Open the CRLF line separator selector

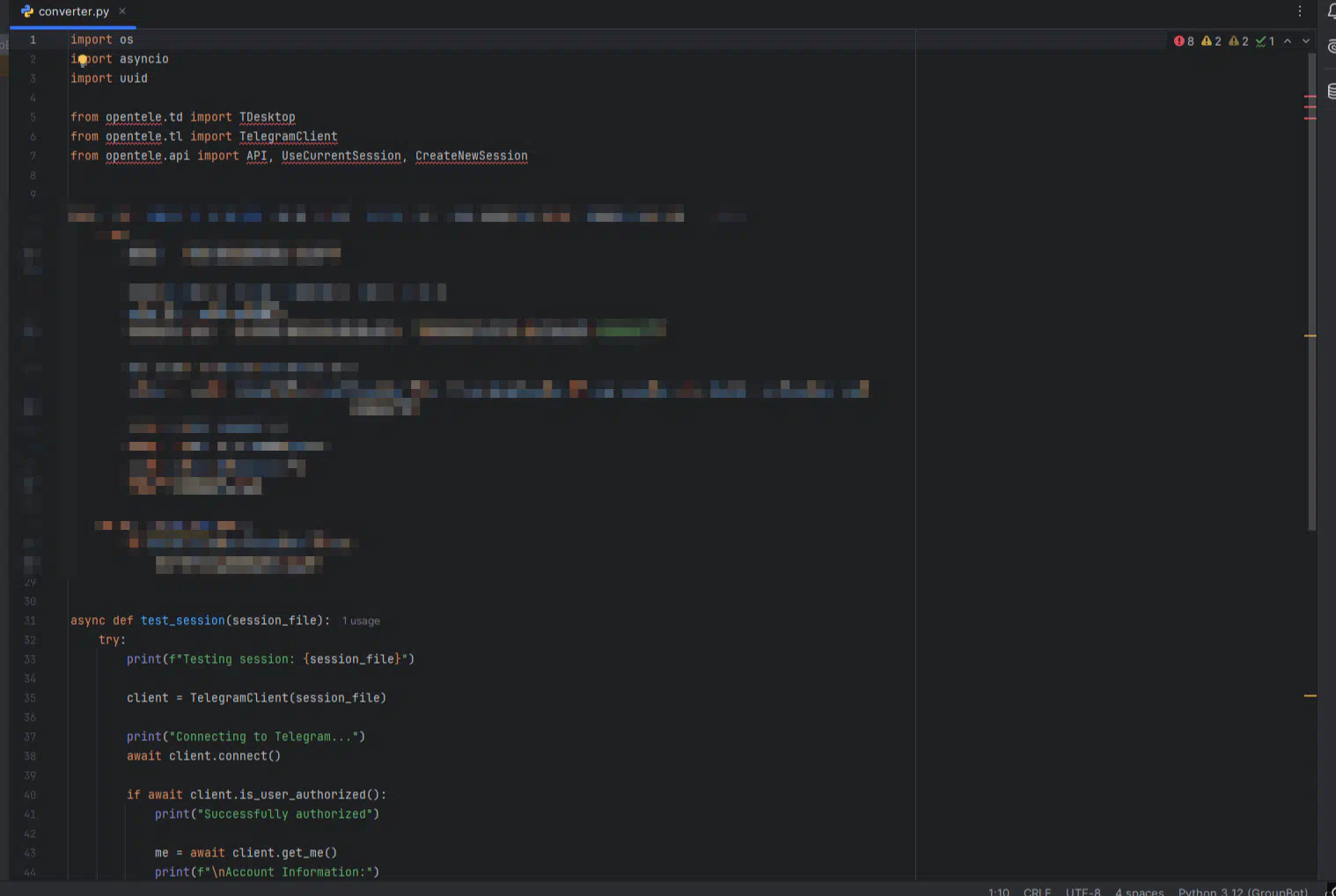[x=1037, y=891]
